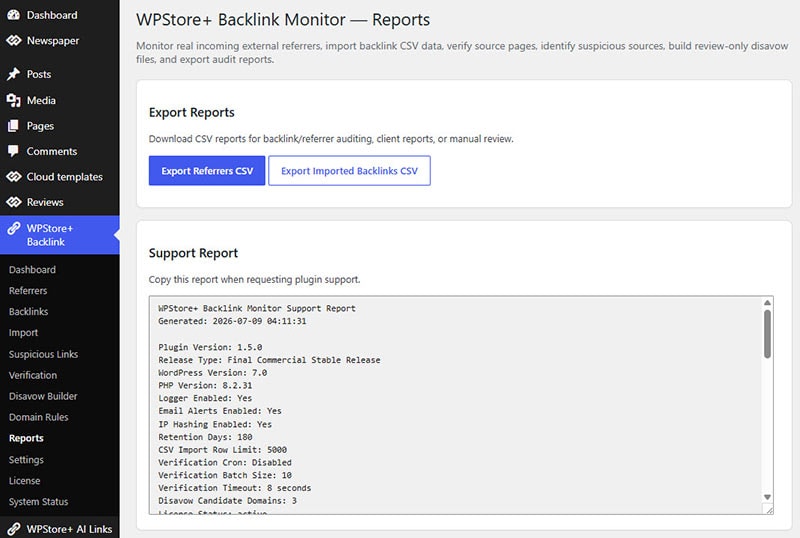Screen dimensions: 800x538
Task: Open the Backlink Dashboard submenu link
Action: coord(32,270)
